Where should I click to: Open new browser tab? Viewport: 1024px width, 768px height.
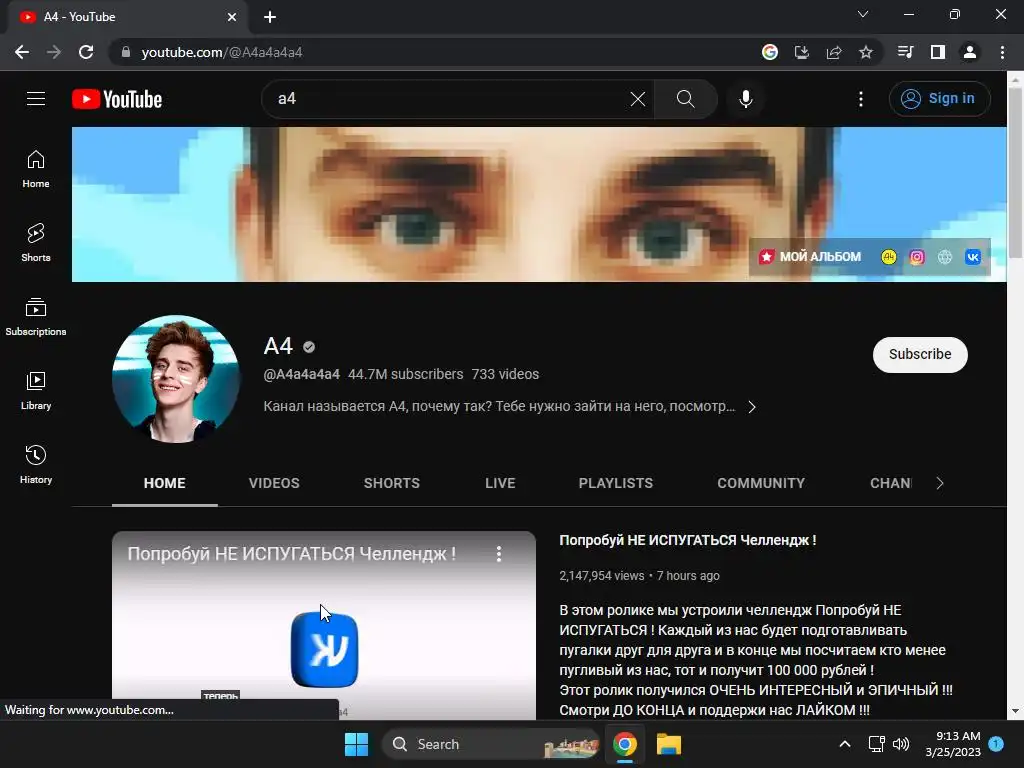[270, 17]
